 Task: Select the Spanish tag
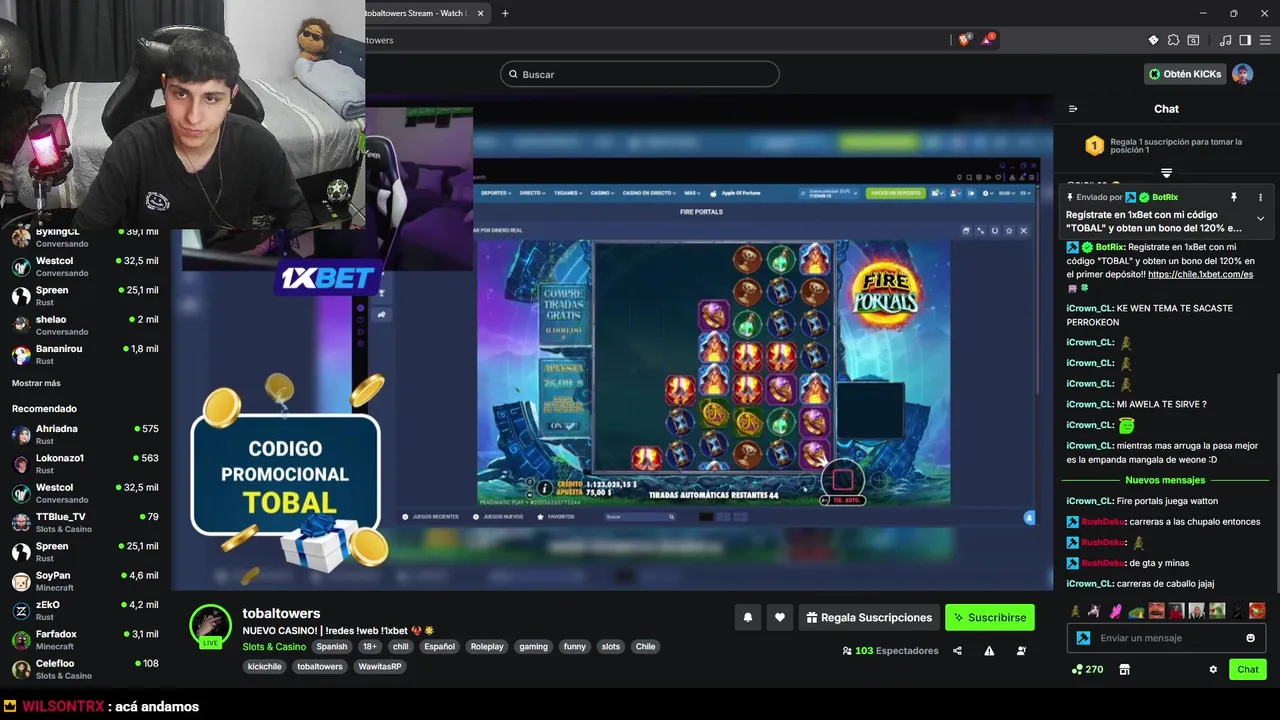pyautogui.click(x=332, y=647)
